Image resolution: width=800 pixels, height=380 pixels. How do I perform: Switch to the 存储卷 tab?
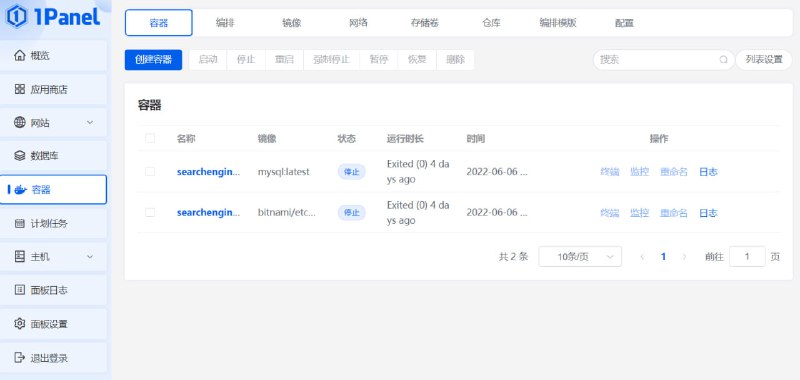[x=424, y=23]
